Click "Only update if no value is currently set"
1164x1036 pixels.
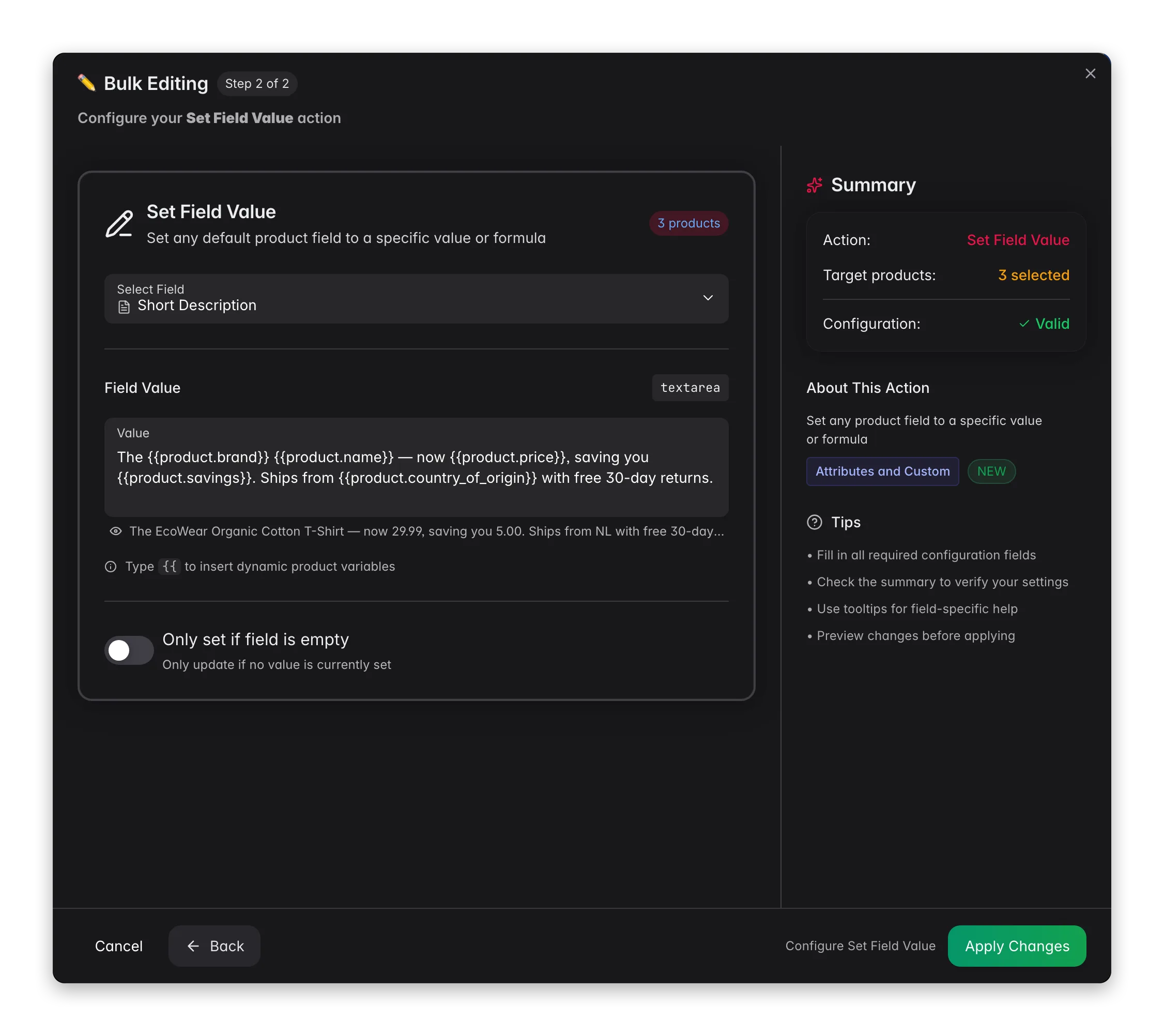point(276,664)
